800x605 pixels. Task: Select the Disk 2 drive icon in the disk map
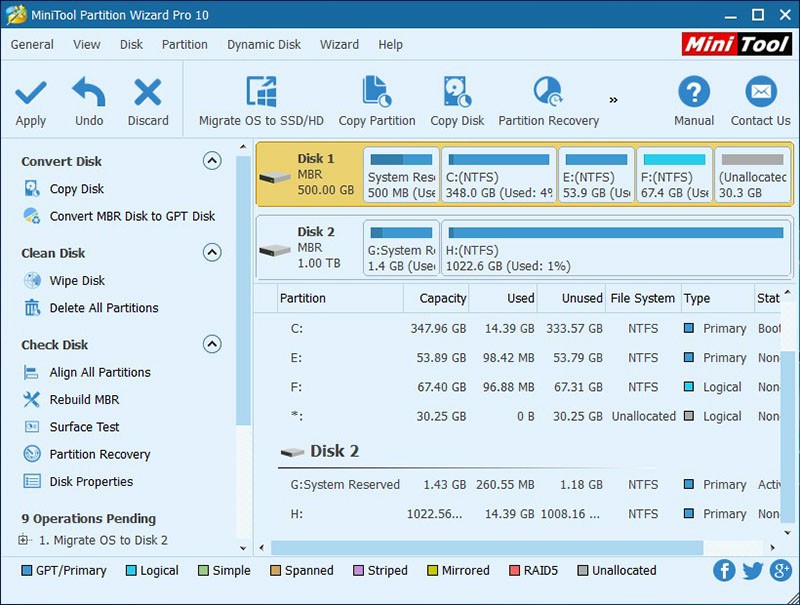click(x=274, y=250)
